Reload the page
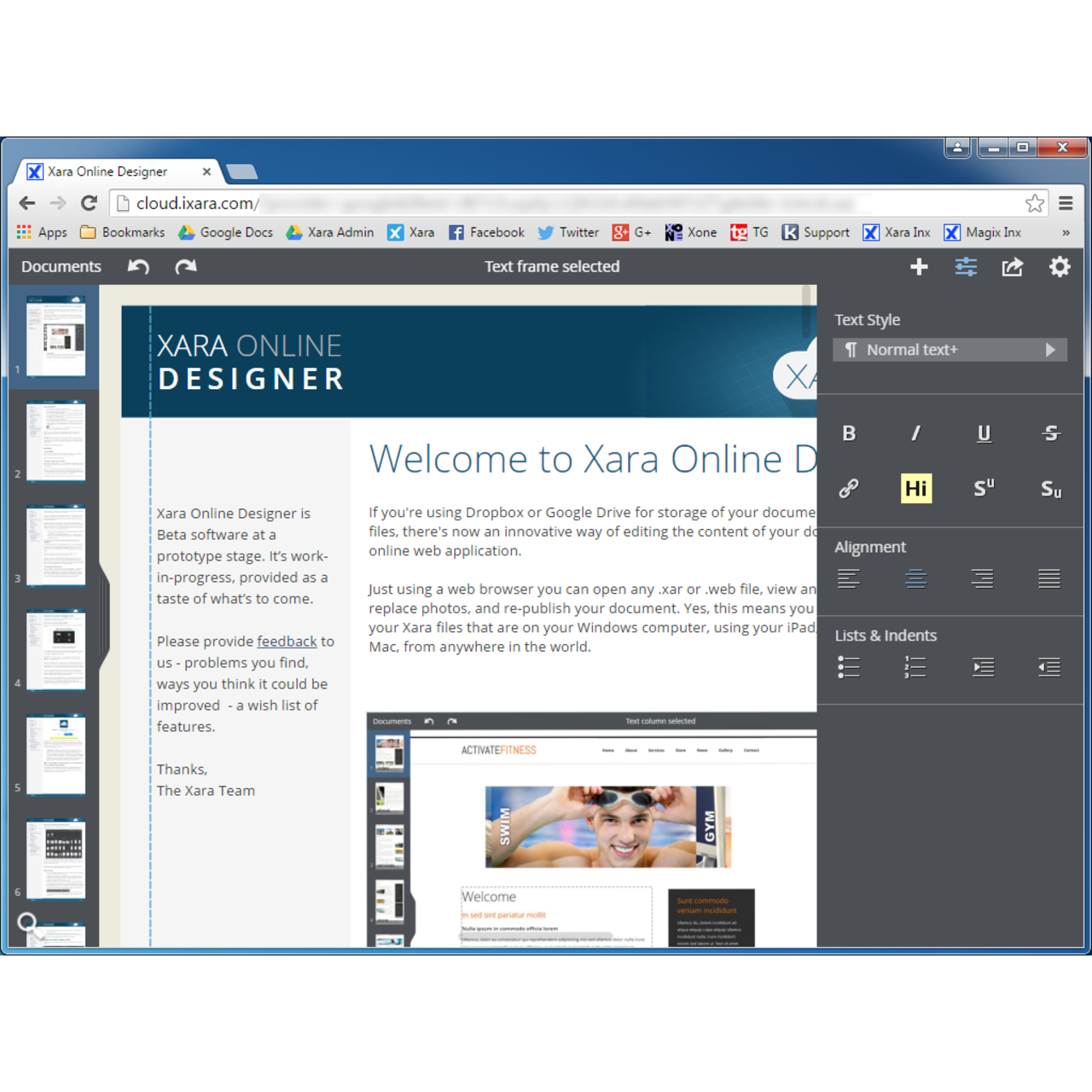The width and height of the screenshot is (1092, 1092). coord(89,203)
